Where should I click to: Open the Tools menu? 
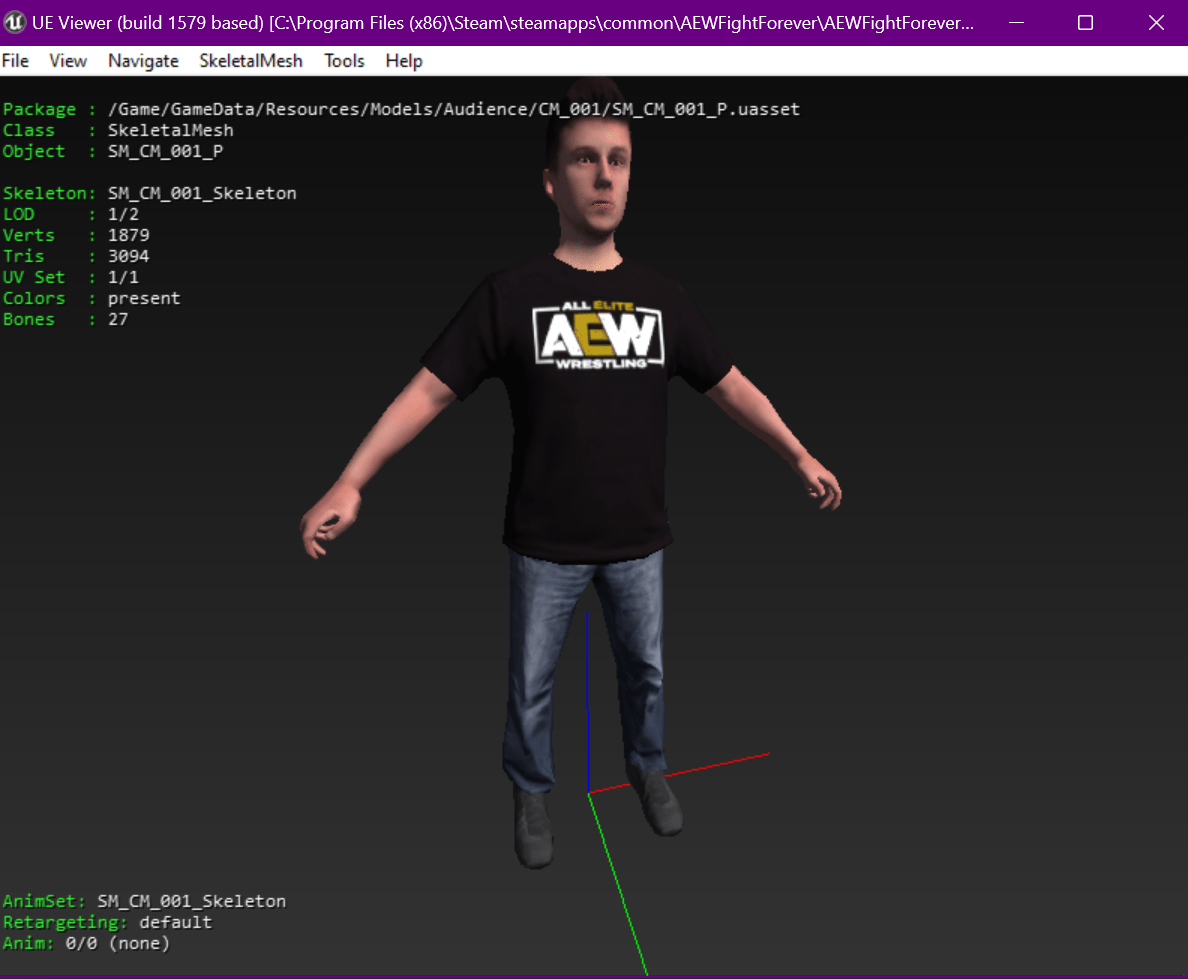[x=344, y=61]
